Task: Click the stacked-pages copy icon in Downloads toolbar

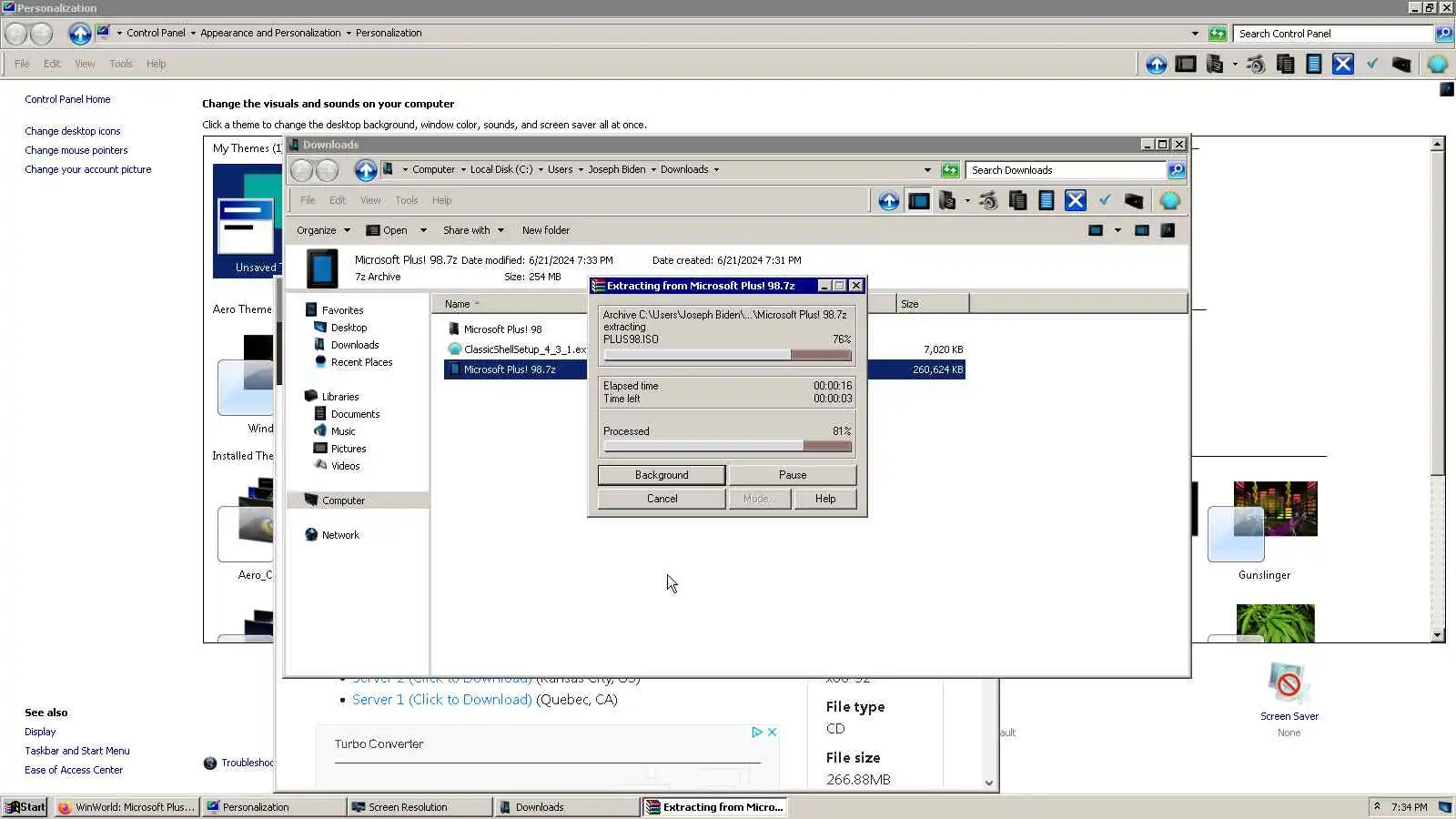Action: (1017, 201)
